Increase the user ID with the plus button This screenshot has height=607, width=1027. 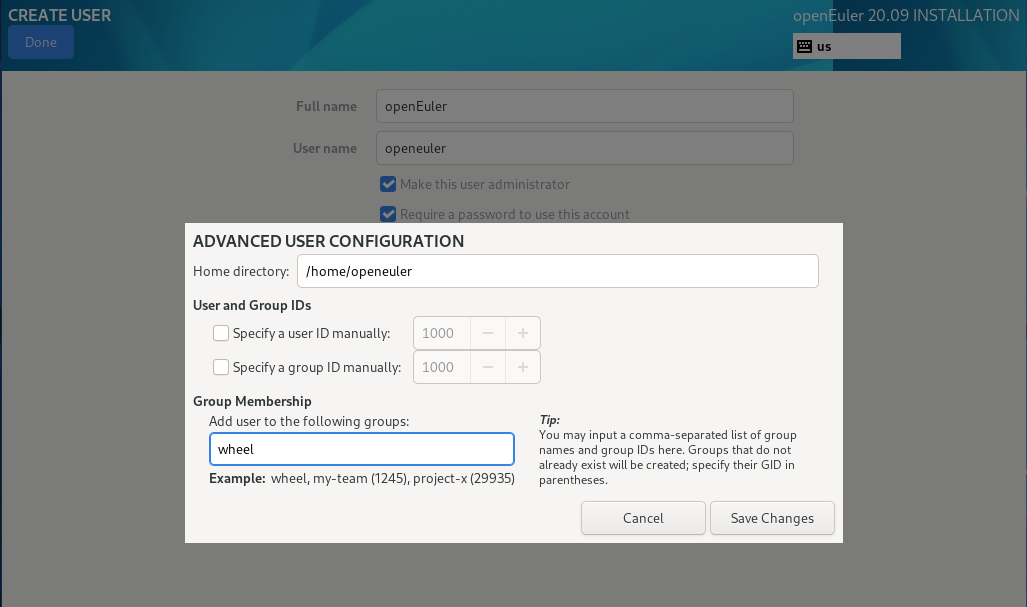[x=522, y=333]
